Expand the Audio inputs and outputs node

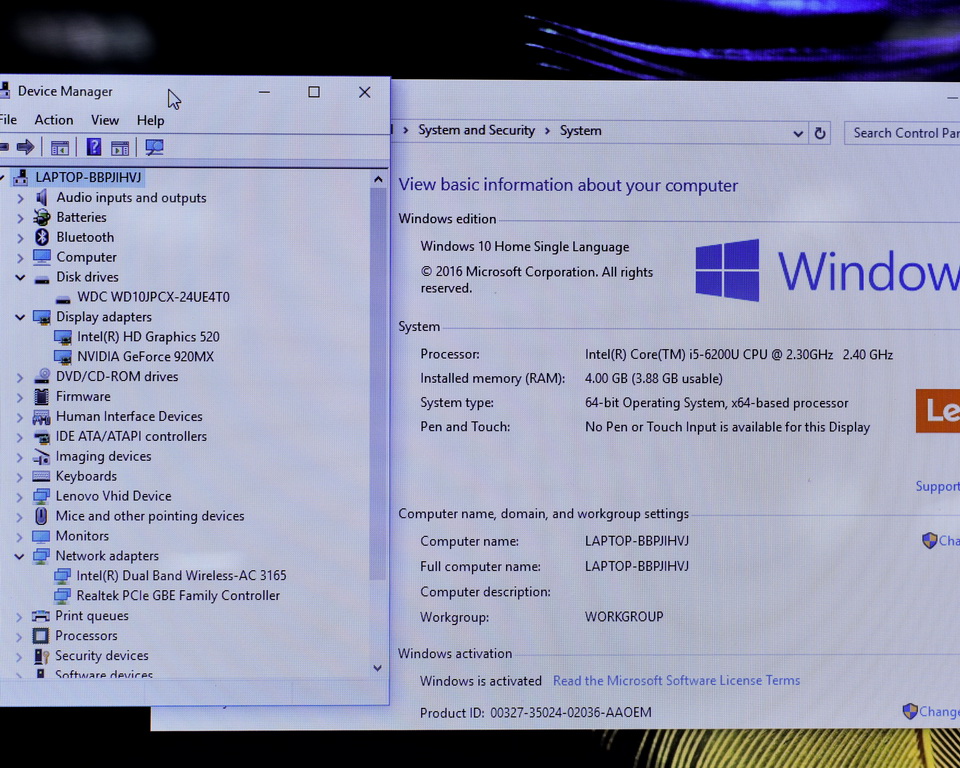[x=20, y=198]
